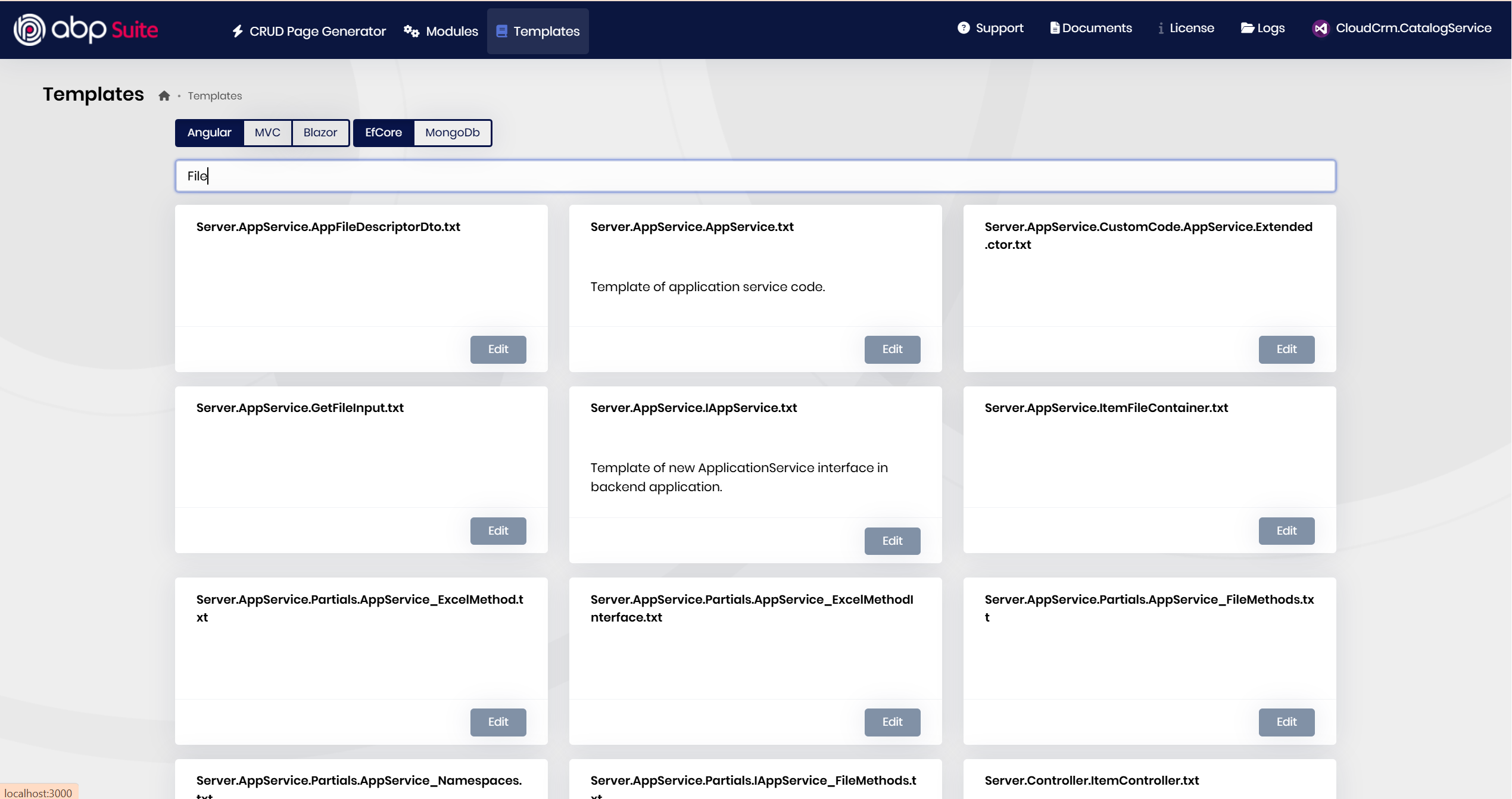Click the Support question mark icon
The height and width of the screenshot is (799, 1512).
pyautogui.click(x=963, y=28)
